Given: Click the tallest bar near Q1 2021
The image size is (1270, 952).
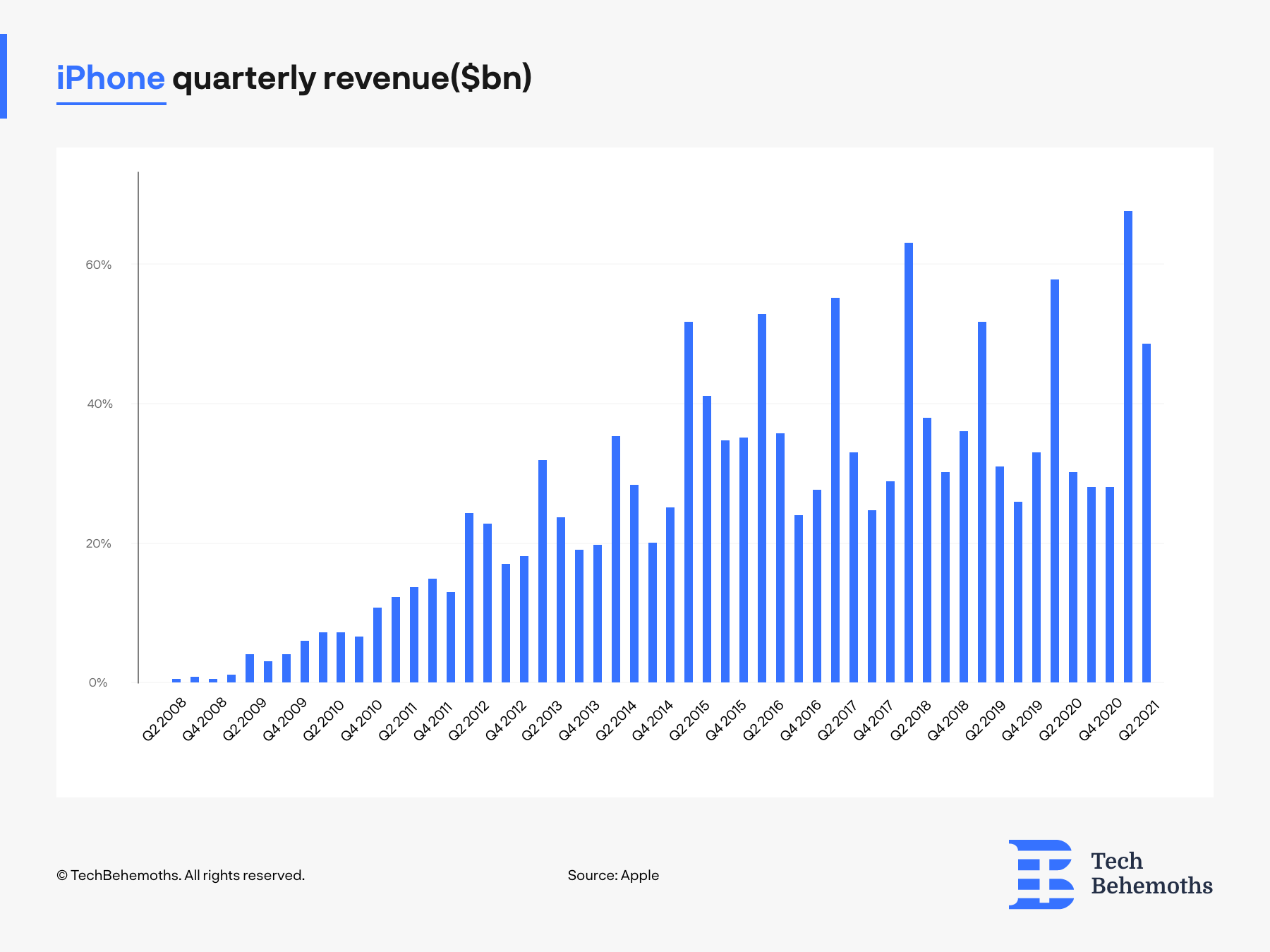Looking at the screenshot, I should click(x=1128, y=447).
